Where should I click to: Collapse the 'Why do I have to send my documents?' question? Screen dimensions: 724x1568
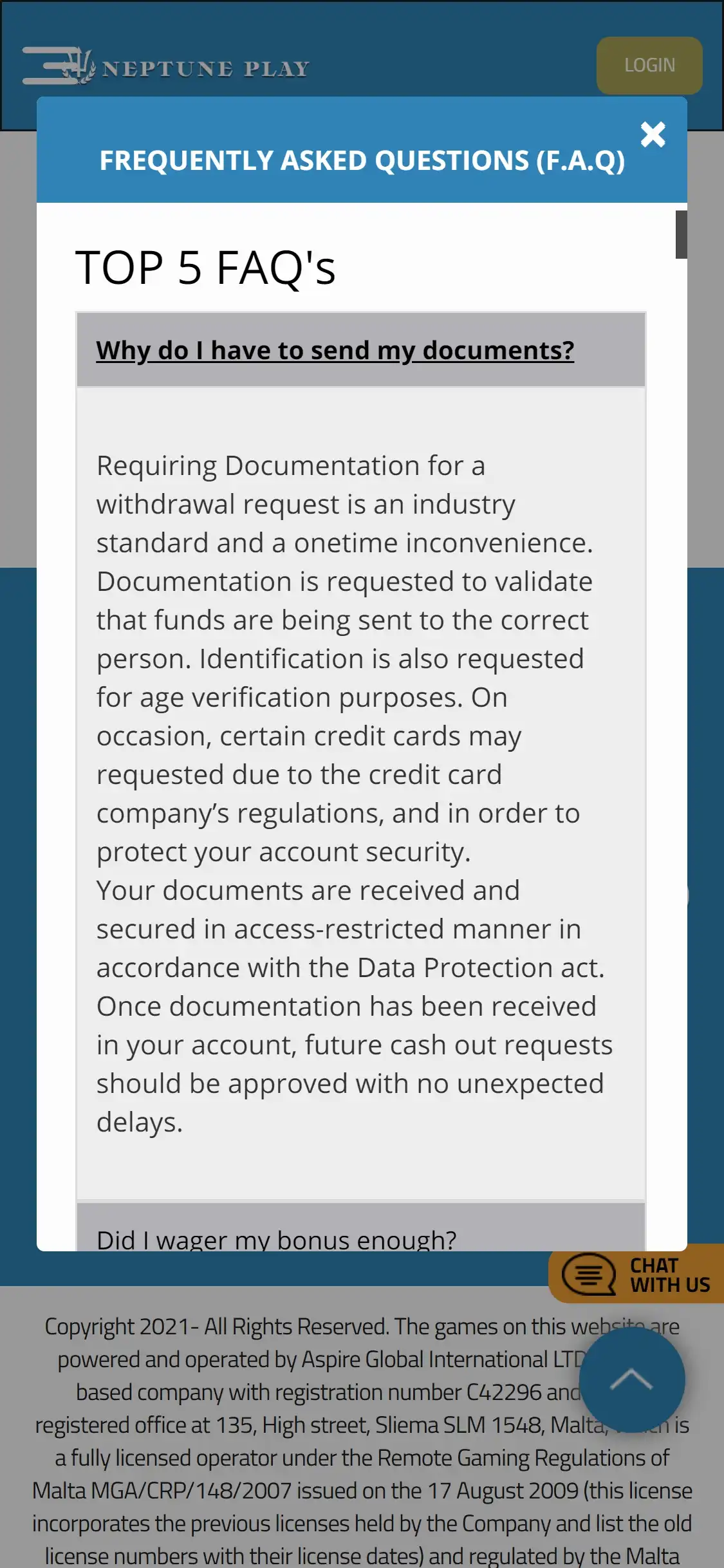point(335,350)
